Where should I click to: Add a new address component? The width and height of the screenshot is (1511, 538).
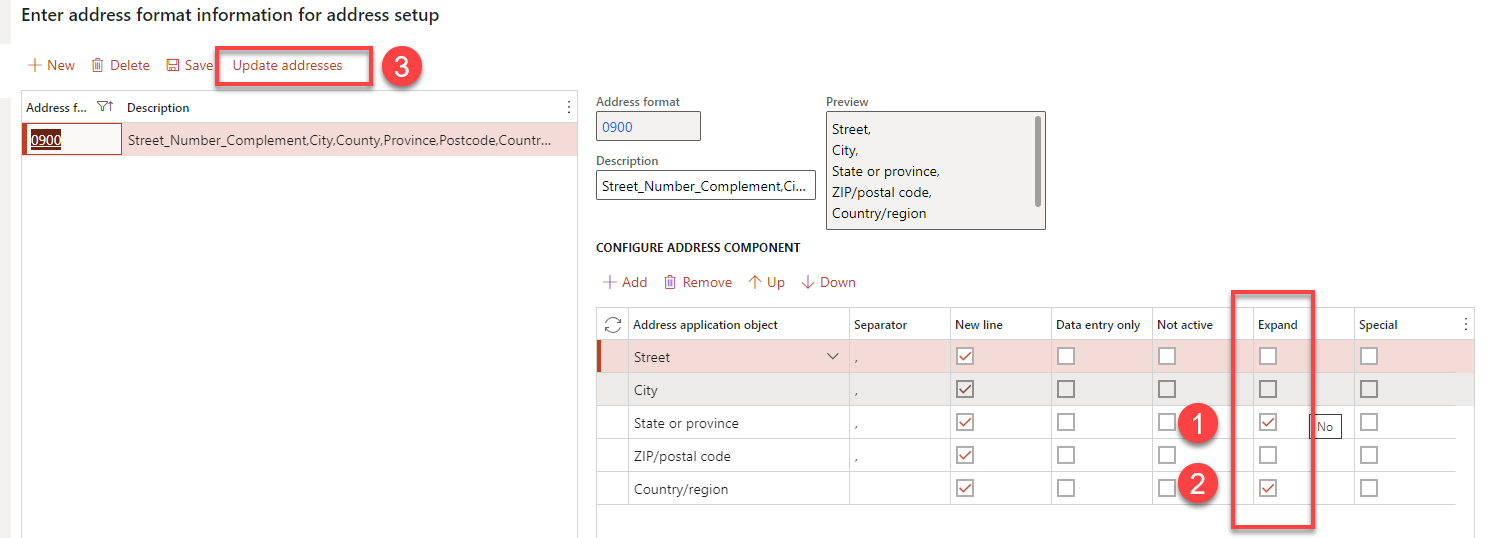pyautogui.click(x=625, y=282)
